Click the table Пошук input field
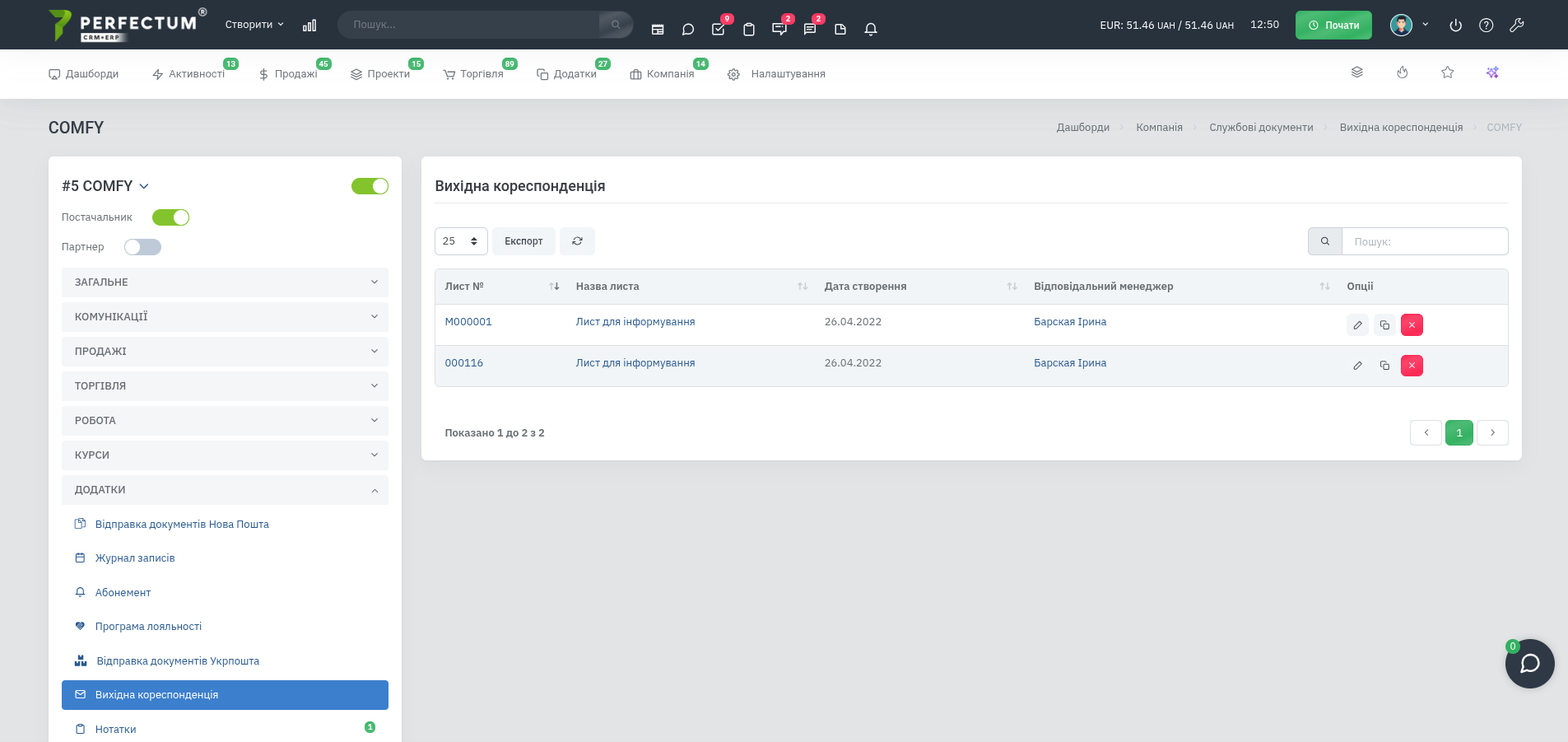The image size is (1568, 742). coord(1425,241)
